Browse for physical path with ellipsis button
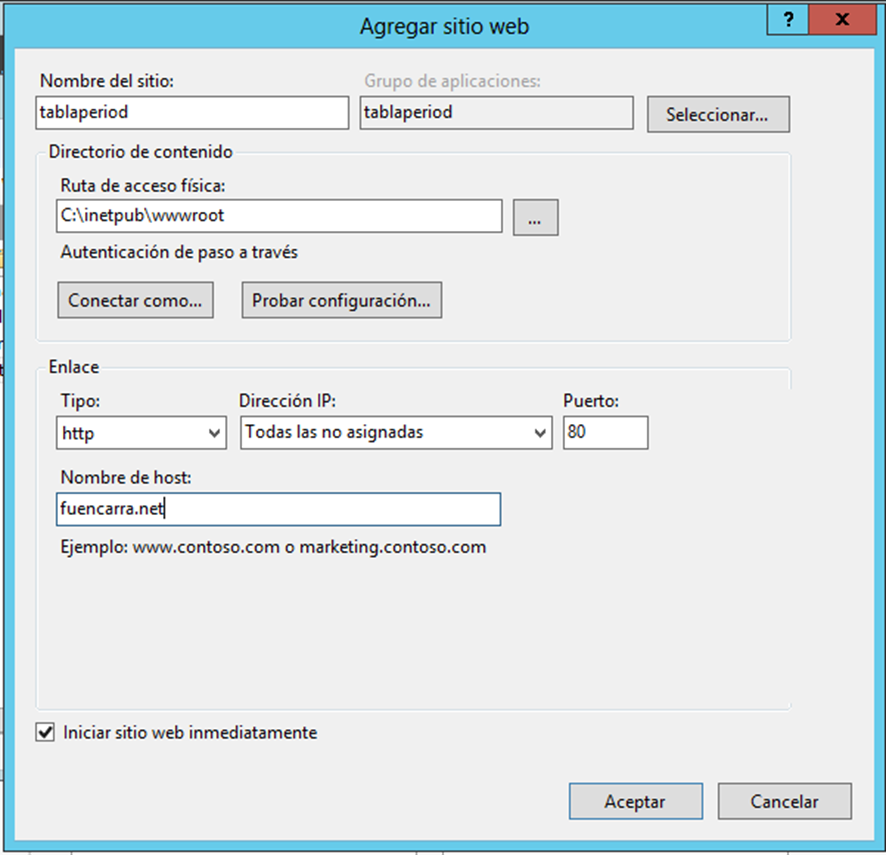 (x=535, y=219)
